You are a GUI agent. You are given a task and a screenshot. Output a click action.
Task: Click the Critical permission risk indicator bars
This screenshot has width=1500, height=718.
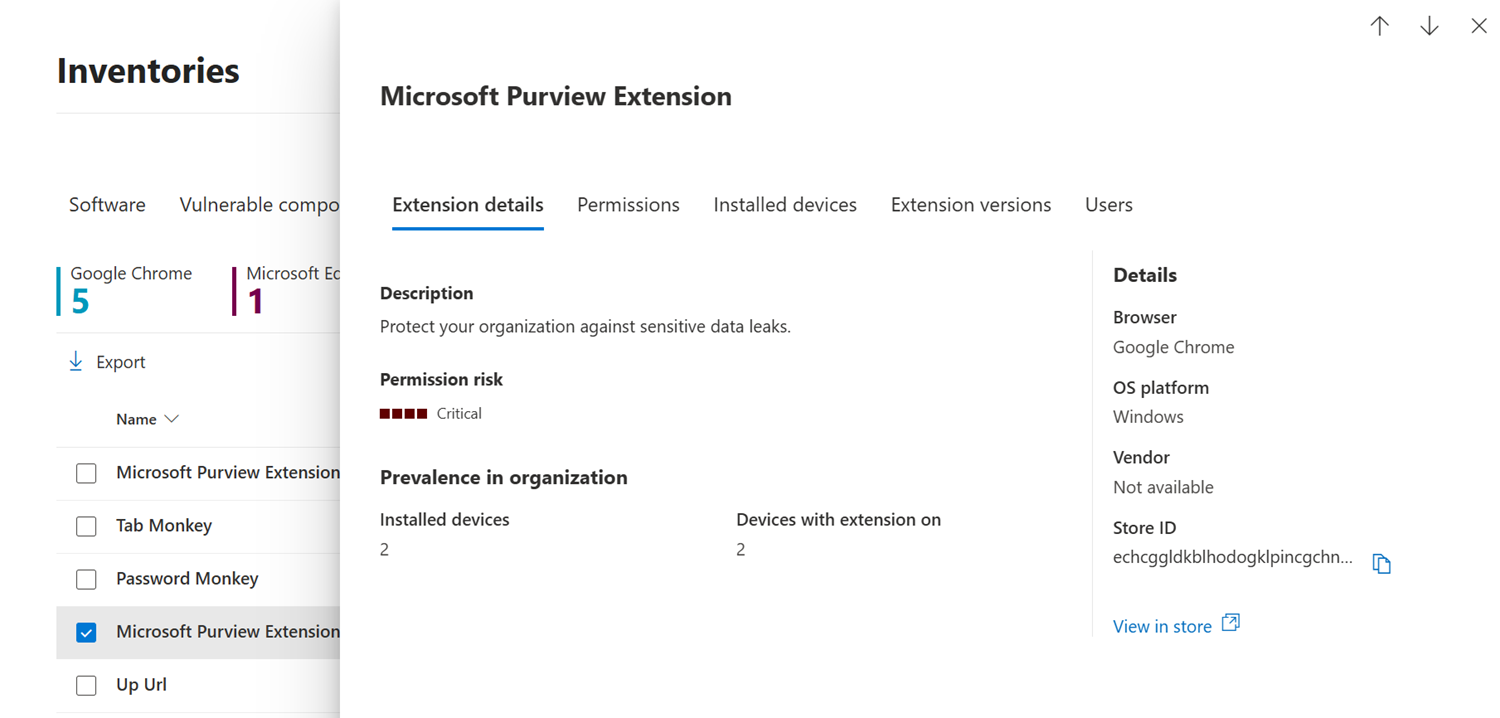[x=403, y=413]
